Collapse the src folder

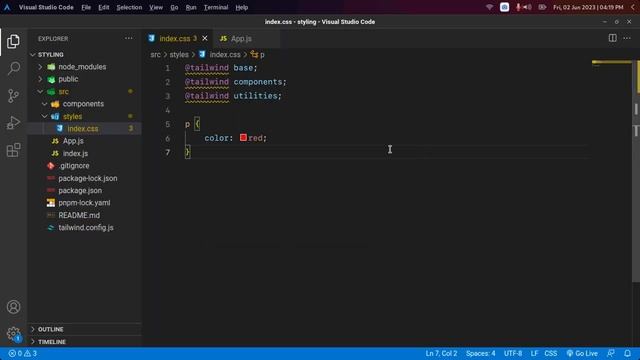(x=40, y=92)
